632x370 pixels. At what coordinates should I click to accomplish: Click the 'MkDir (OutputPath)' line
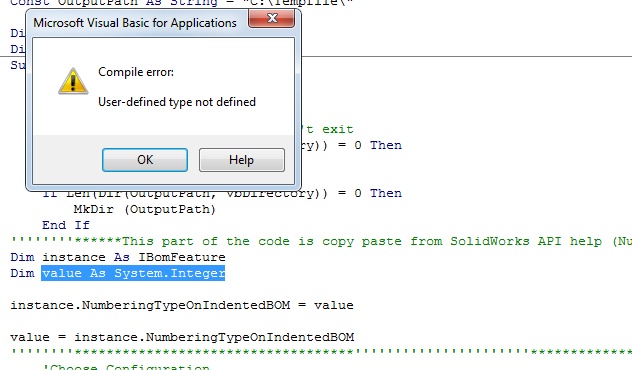point(145,209)
